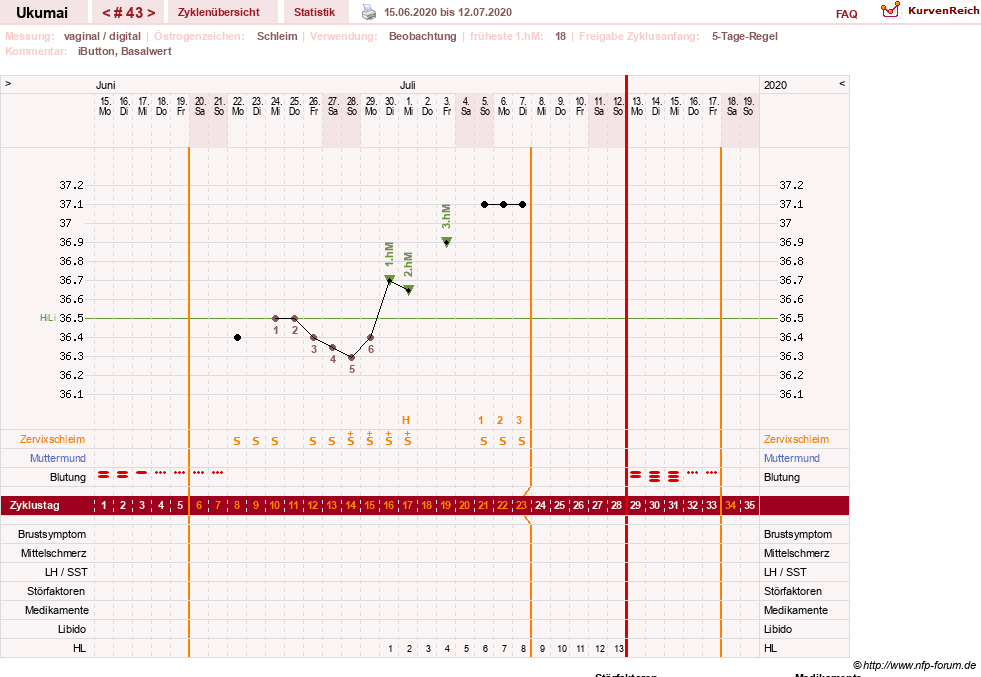This screenshot has height=677, width=981.
Task: Go to next cycle with right angle bracket
Action: pos(151,13)
